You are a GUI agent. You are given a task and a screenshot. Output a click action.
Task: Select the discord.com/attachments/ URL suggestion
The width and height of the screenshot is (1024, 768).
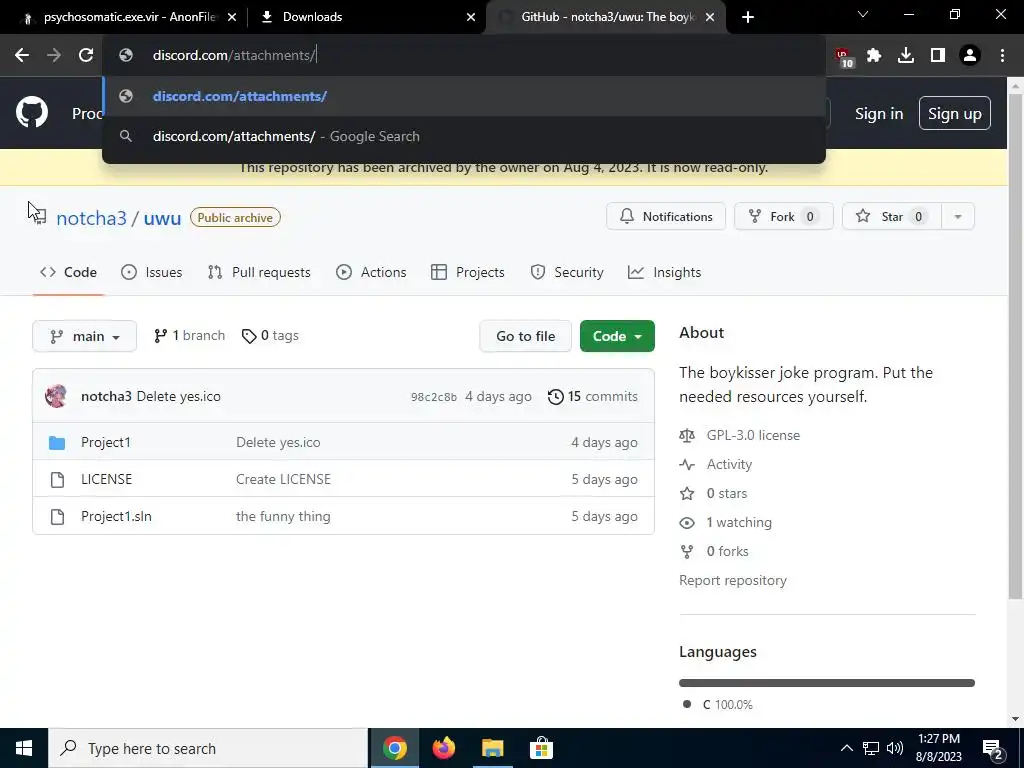464,96
